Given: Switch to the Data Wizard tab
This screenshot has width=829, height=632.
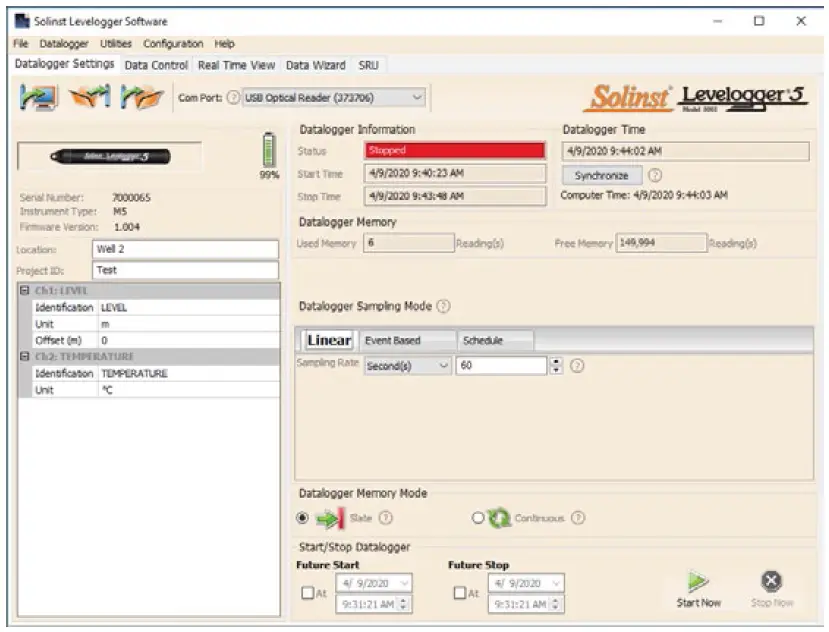Looking at the screenshot, I should pos(316,65).
